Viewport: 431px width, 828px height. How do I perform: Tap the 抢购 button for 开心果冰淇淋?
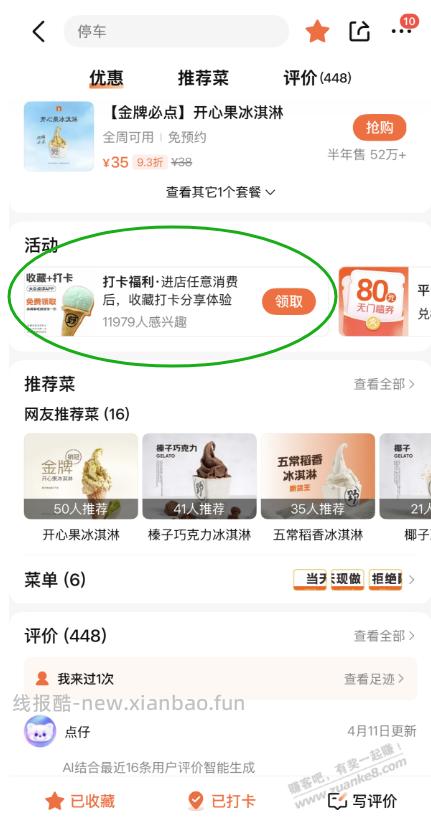[379, 127]
